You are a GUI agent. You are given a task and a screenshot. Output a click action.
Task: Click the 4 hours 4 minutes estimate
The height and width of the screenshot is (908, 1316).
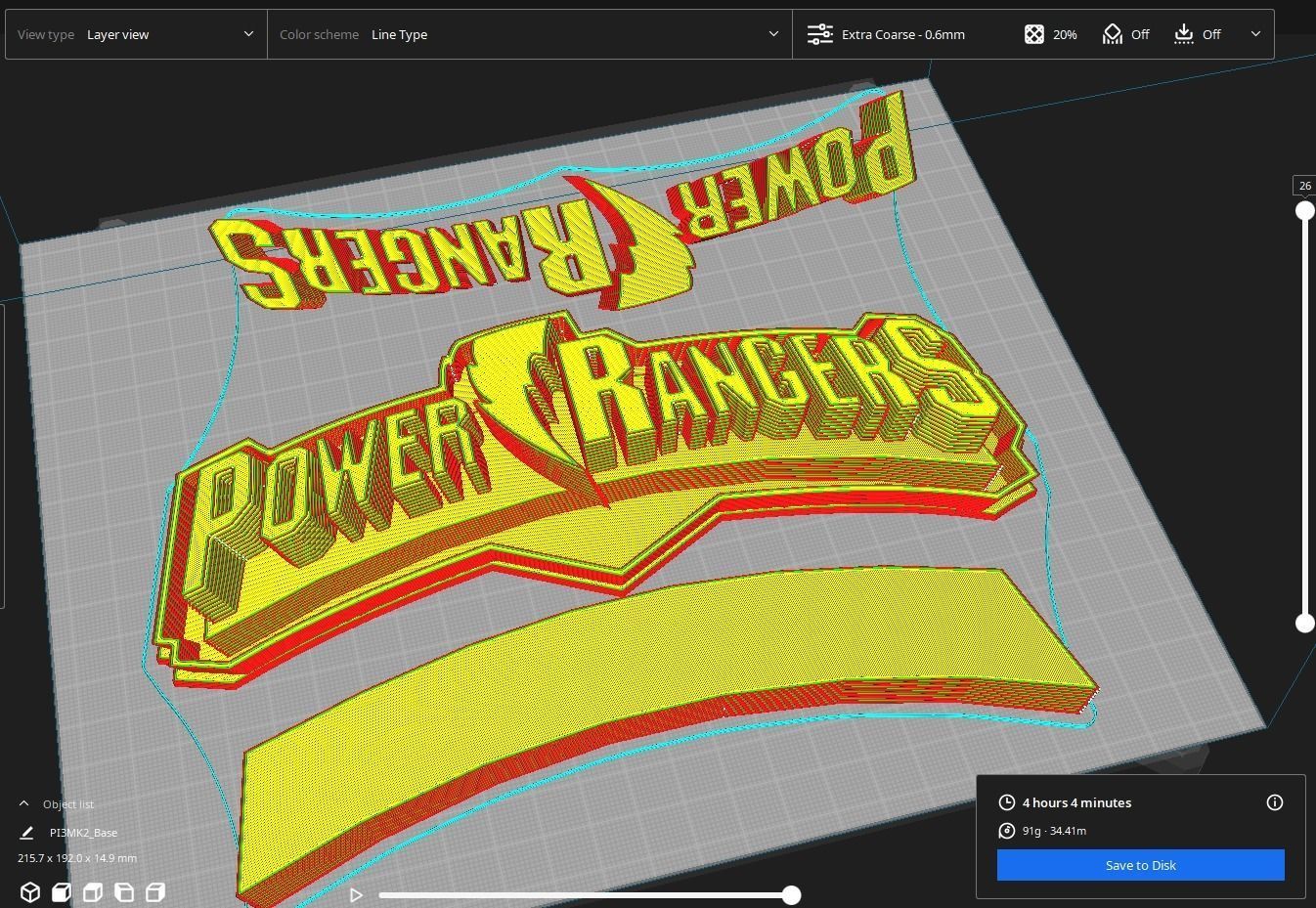[1076, 802]
